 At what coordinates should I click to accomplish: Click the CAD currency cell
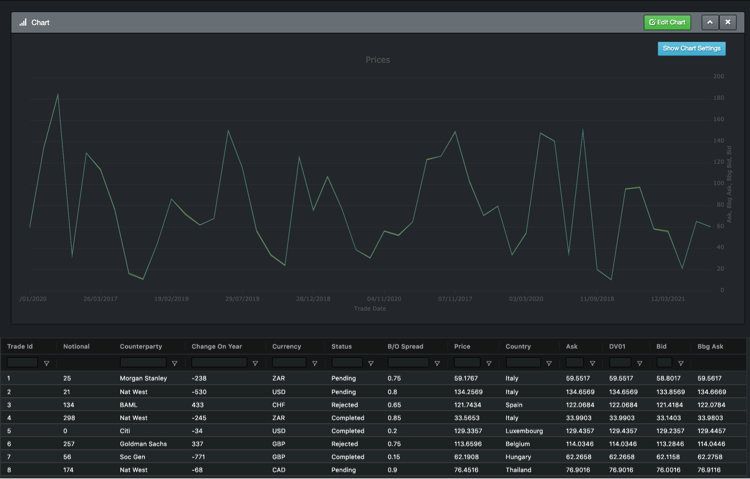point(279,470)
